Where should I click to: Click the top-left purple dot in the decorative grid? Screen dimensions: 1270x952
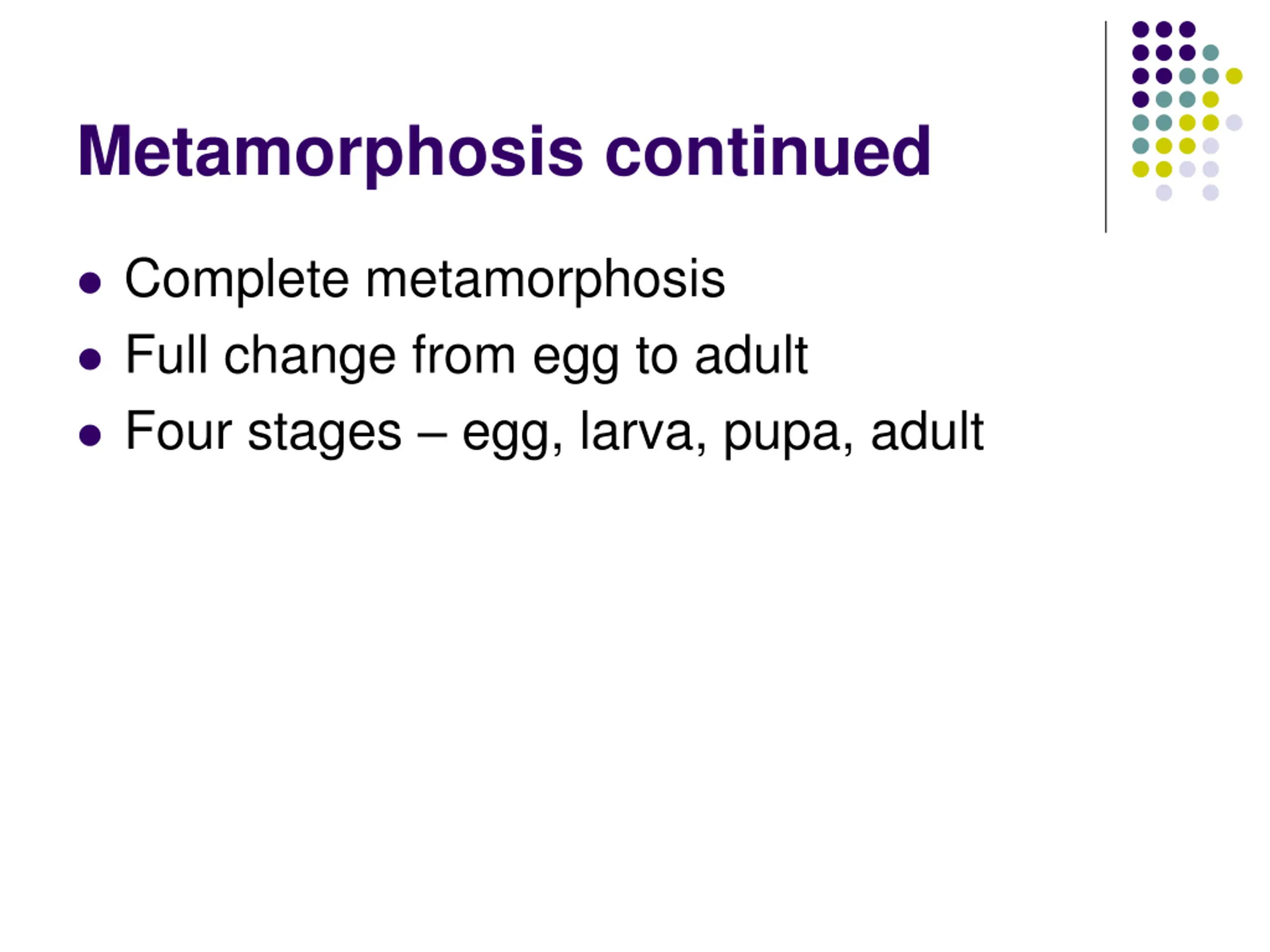coord(1140,29)
